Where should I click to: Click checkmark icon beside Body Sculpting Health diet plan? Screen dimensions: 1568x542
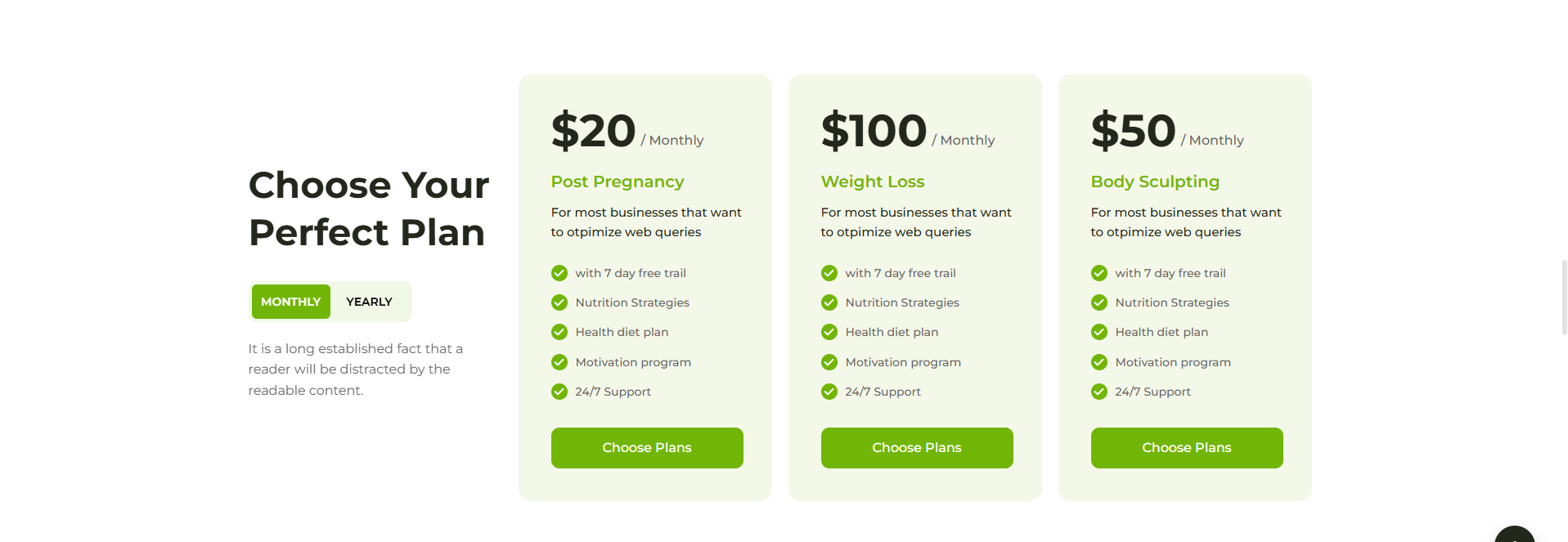[x=1099, y=332]
